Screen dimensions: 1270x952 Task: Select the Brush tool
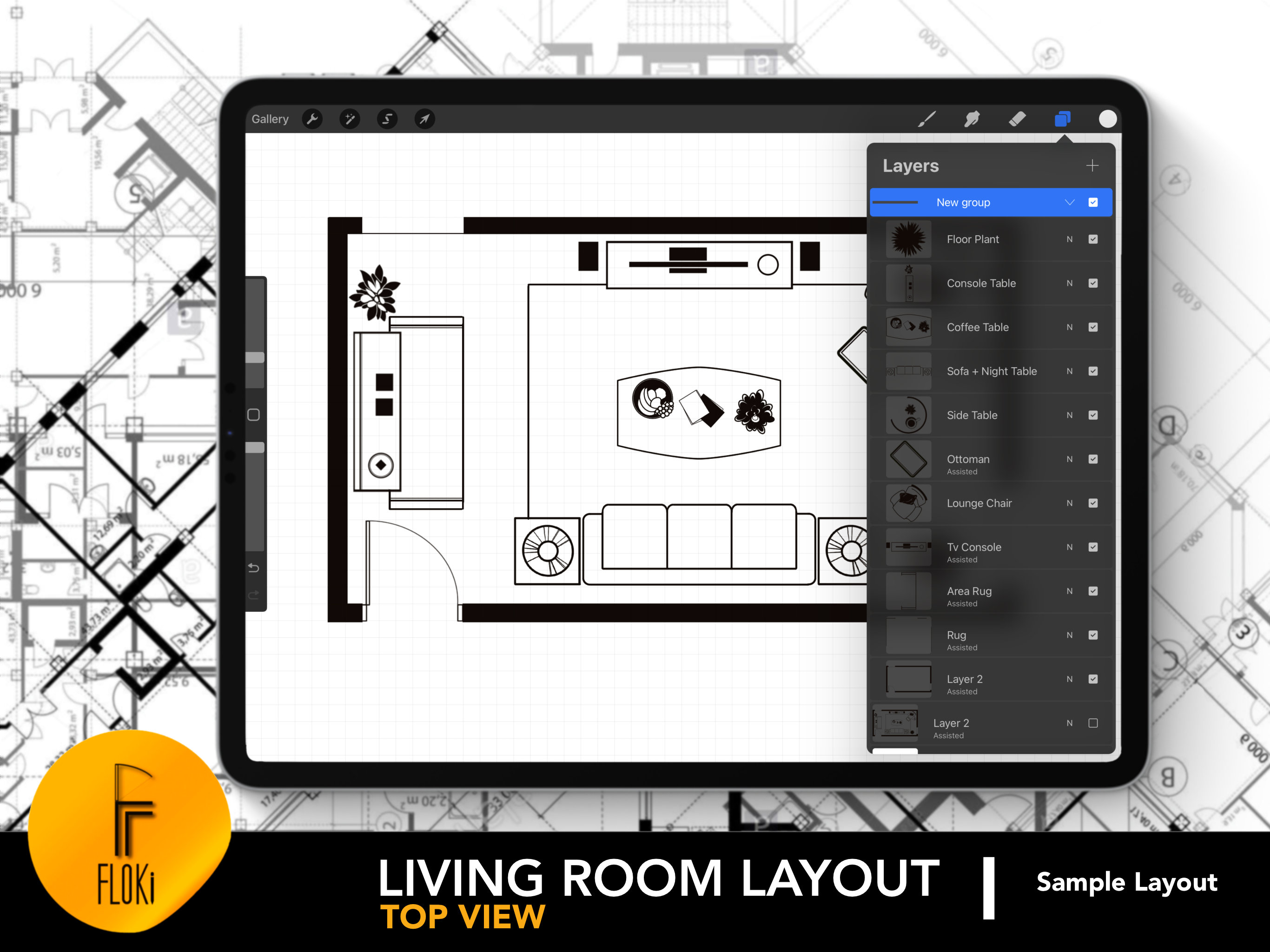click(926, 119)
